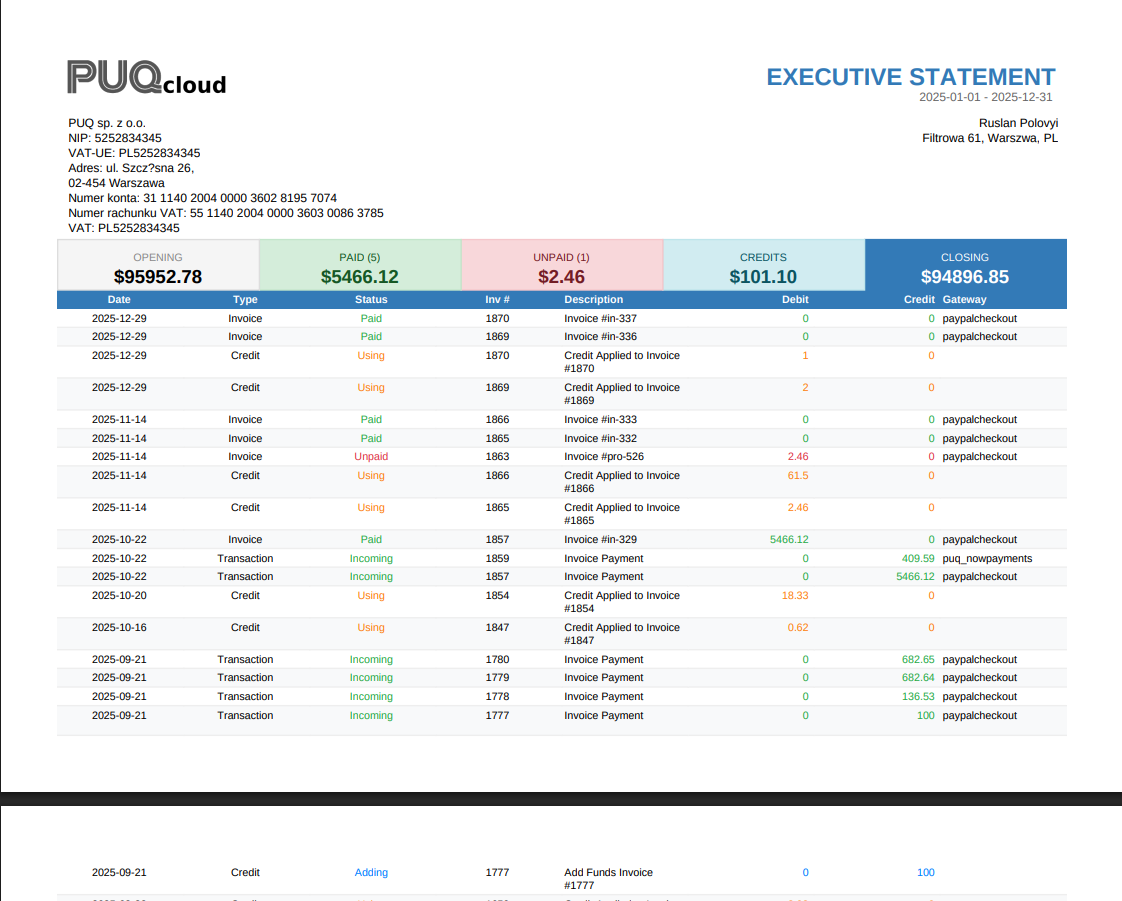Open the UNPAID (1) summary card
Screen dimensions: 1122x901
[x=561, y=266]
